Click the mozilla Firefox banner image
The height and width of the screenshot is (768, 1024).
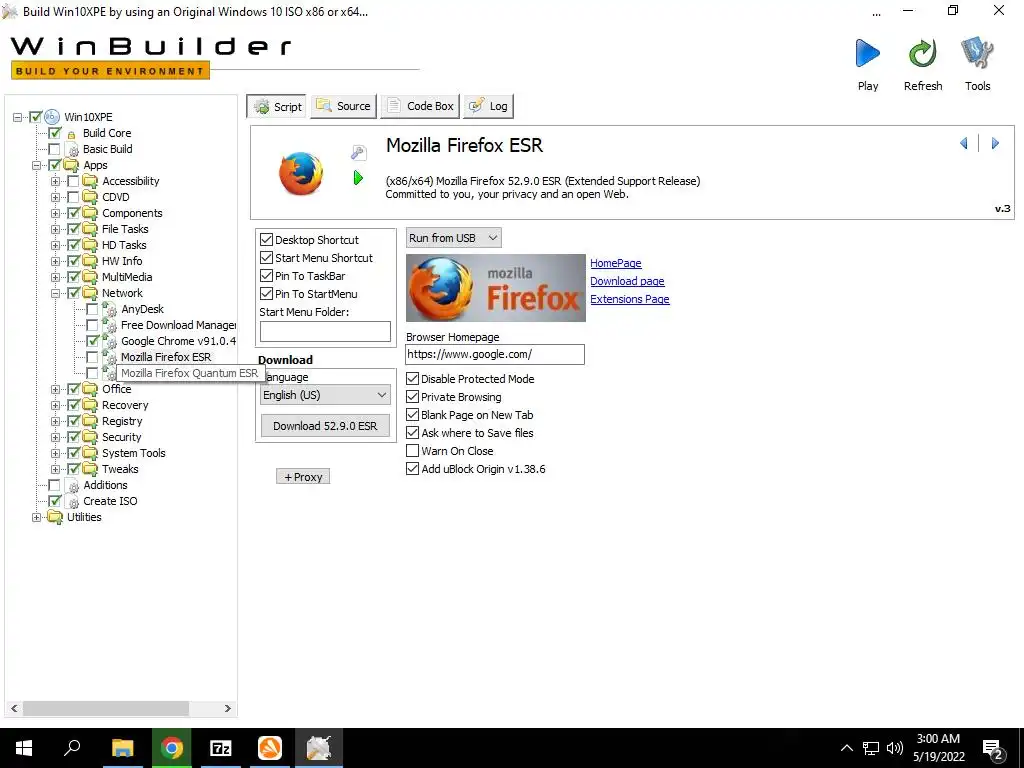click(496, 288)
